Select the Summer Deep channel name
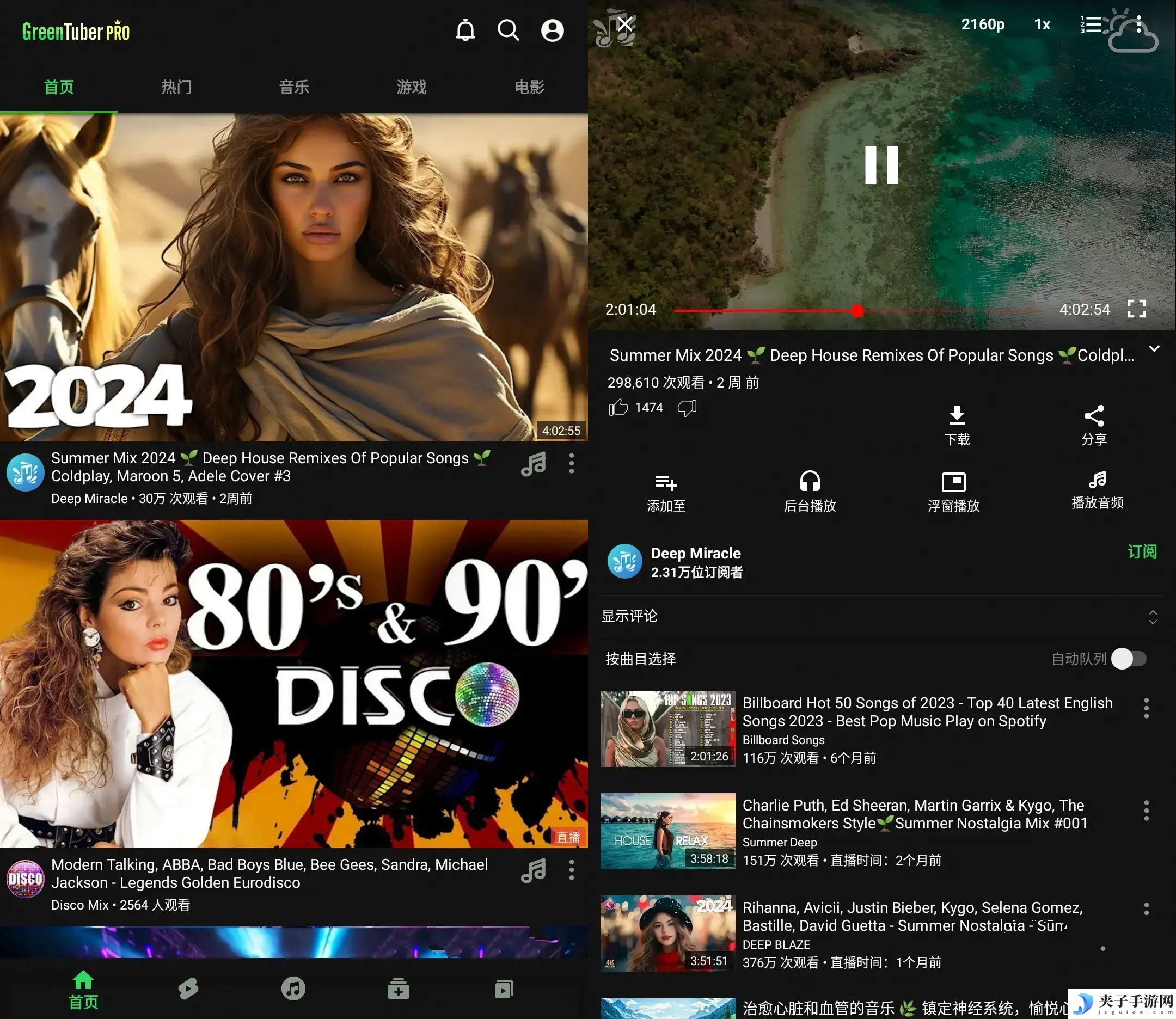Screen dimensions: 1176x1019 (779, 842)
